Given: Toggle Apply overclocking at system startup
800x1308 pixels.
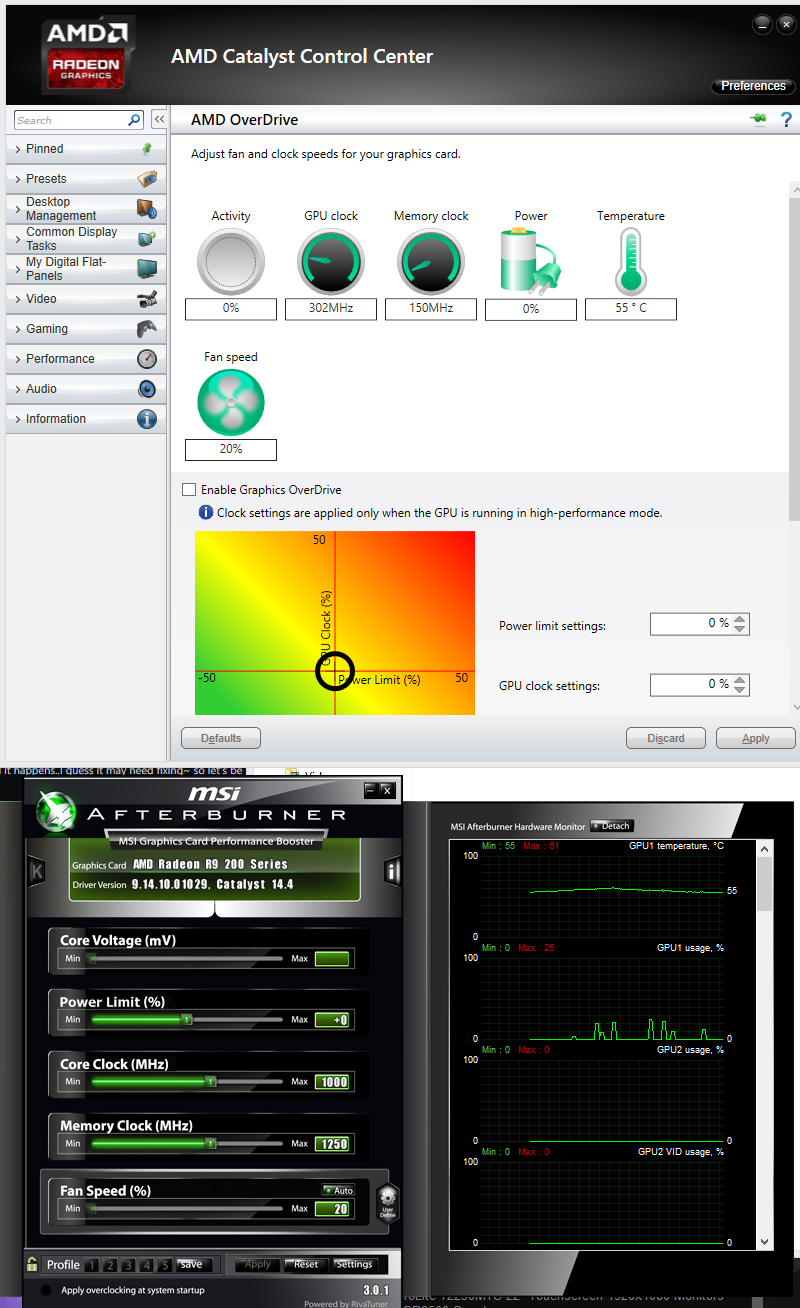Looking at the screenshot, I should click(x=46, y=1290).
